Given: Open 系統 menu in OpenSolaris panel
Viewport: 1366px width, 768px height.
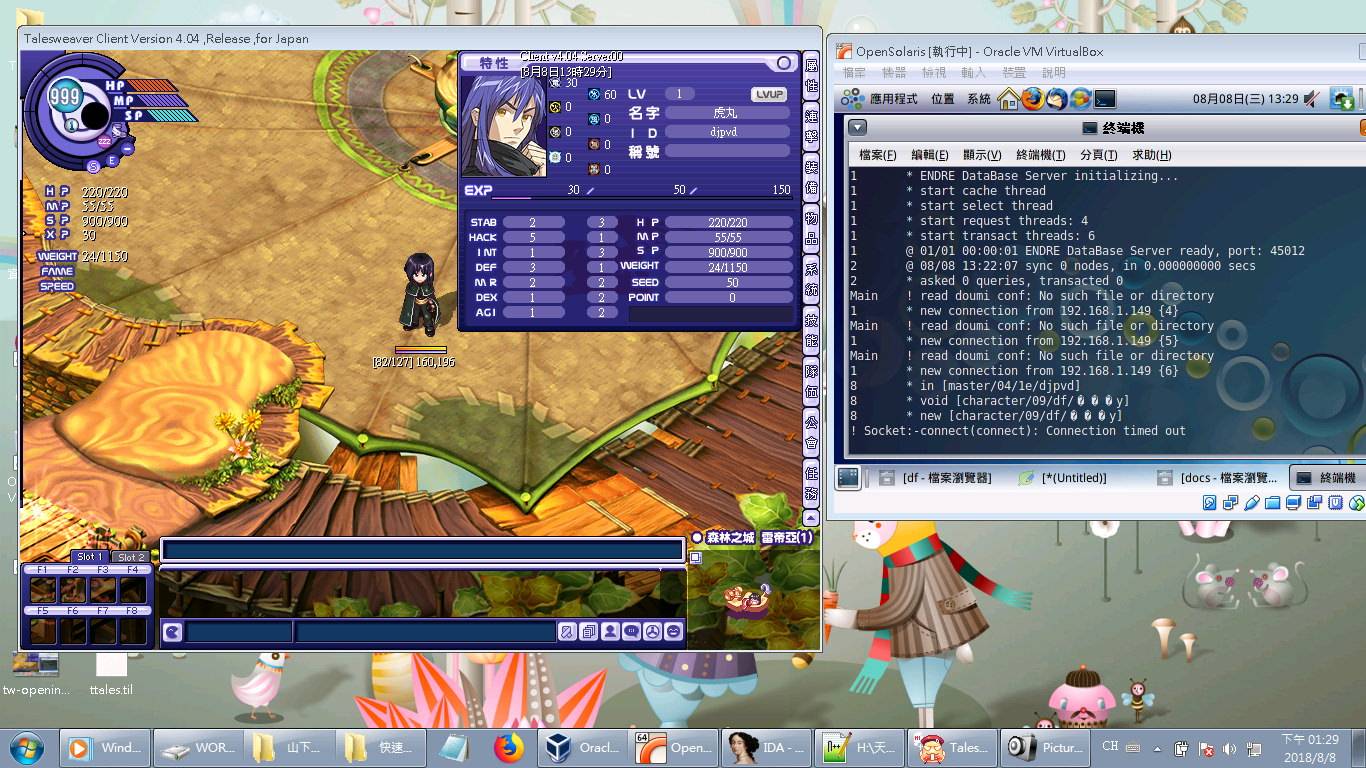Looking at the screenshot, I should coord(979,99).
